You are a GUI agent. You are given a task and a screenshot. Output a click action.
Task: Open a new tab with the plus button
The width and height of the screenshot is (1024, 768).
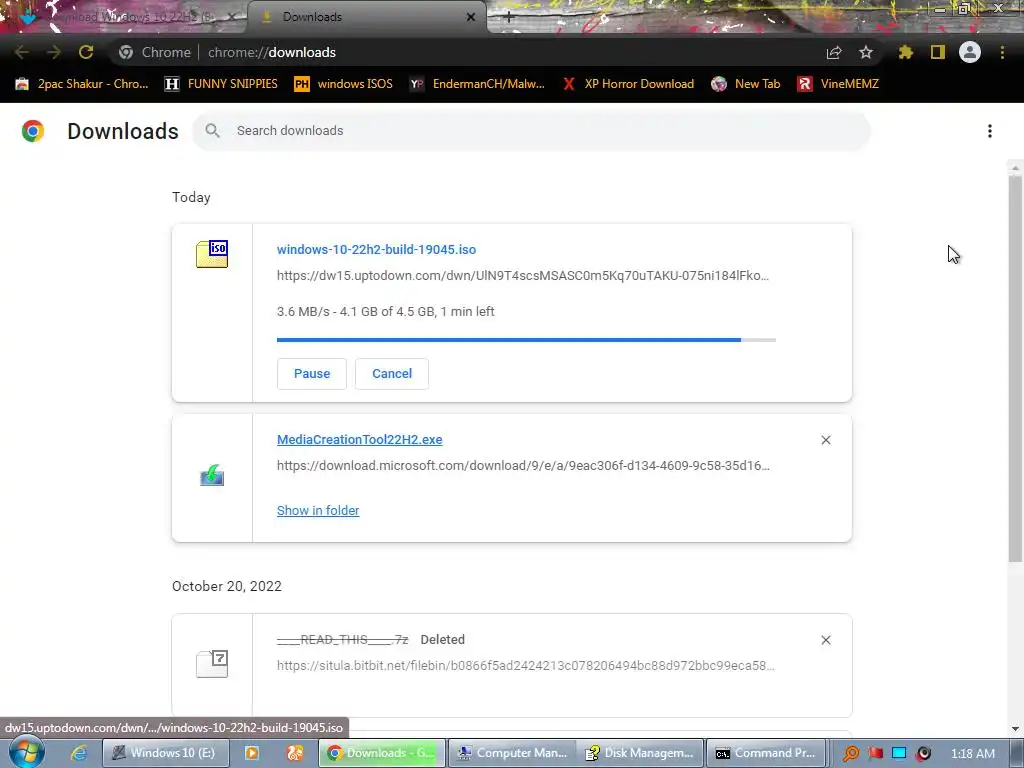tap(509, 17)
